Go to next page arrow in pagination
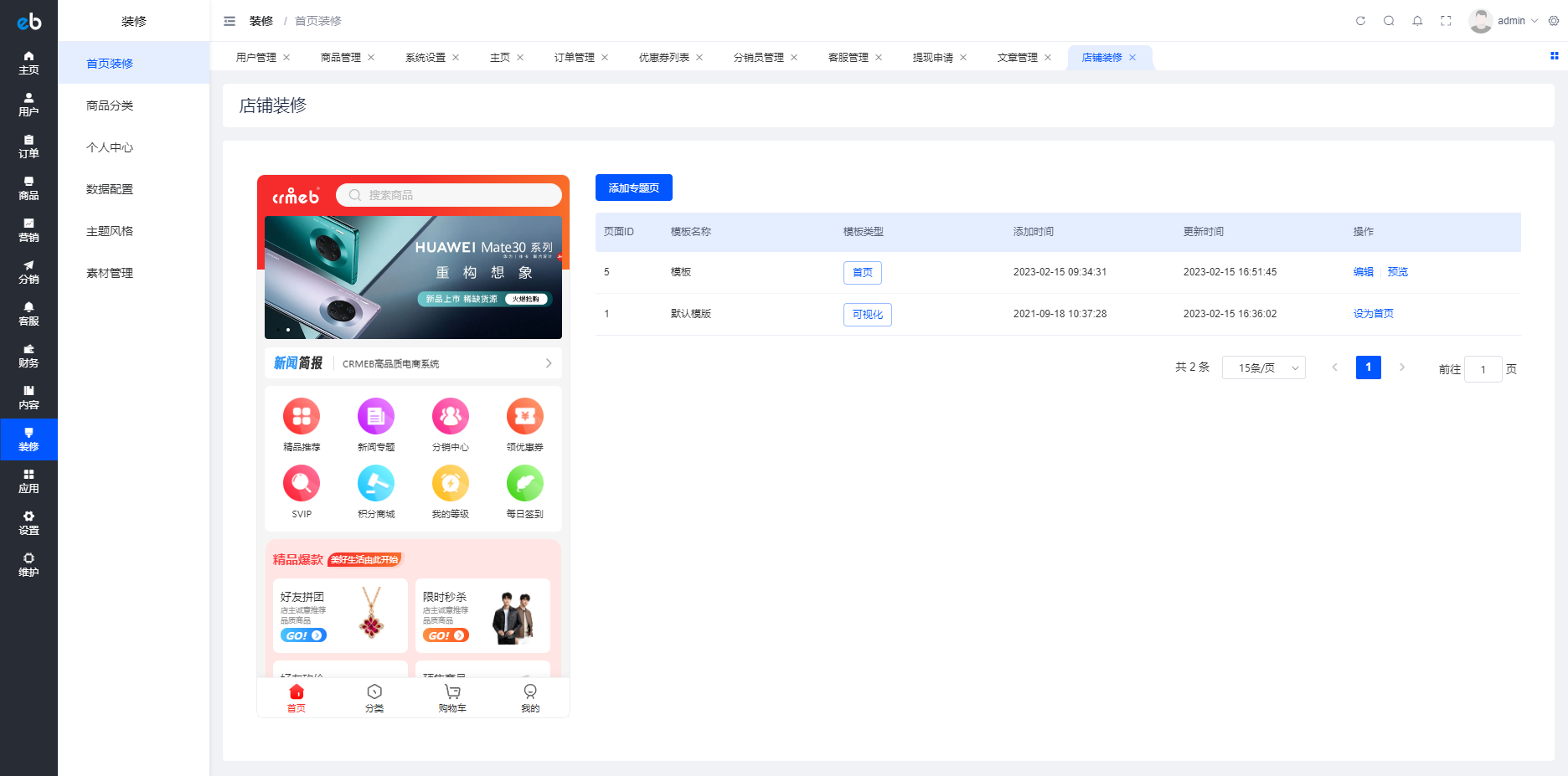The width and height of the screenshot is (1568, 776). [x=1402, y=367]
